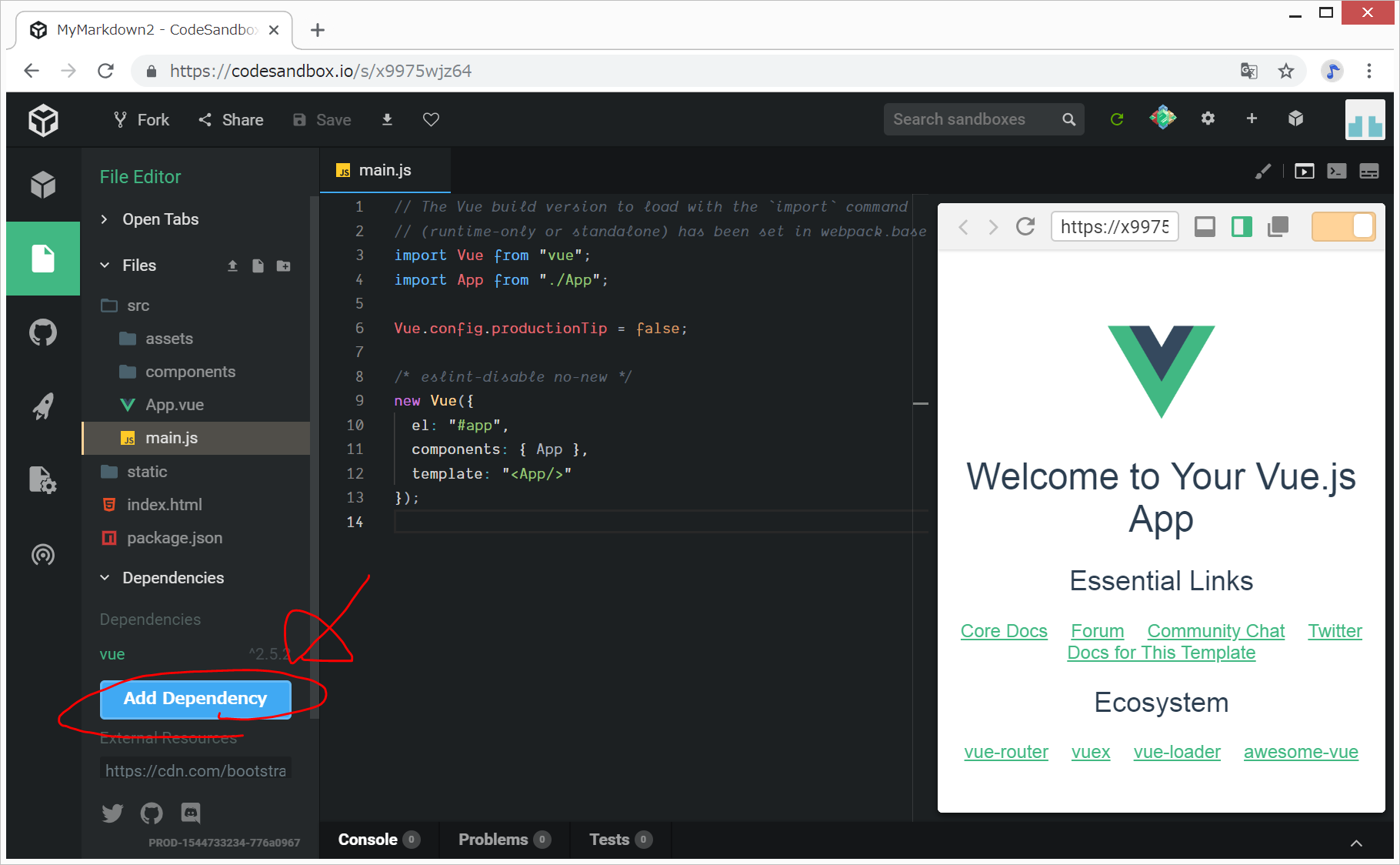1400x865 pixels.
Task: Expand the Open Tabs section
Action: click(x=105, y=219)
